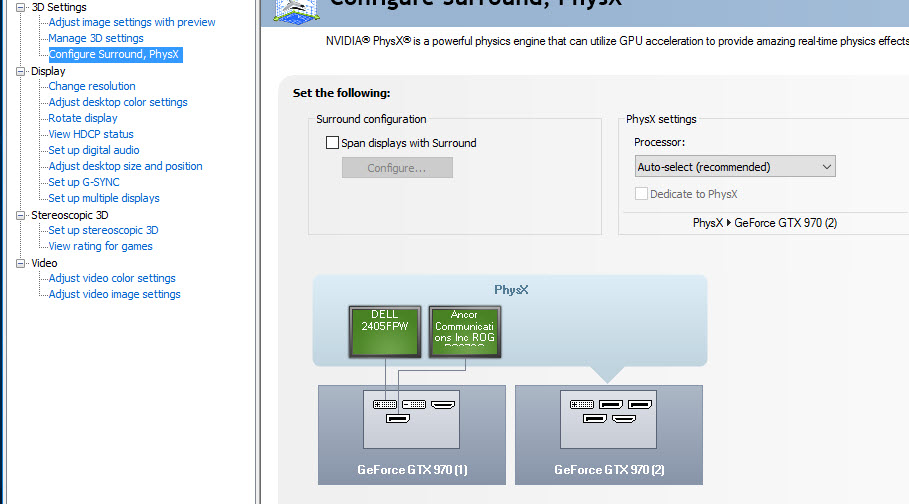This screenshot has height=504, width=909.
Task: Click the Stereoscopic 3D category label
Action: [70, 215]
